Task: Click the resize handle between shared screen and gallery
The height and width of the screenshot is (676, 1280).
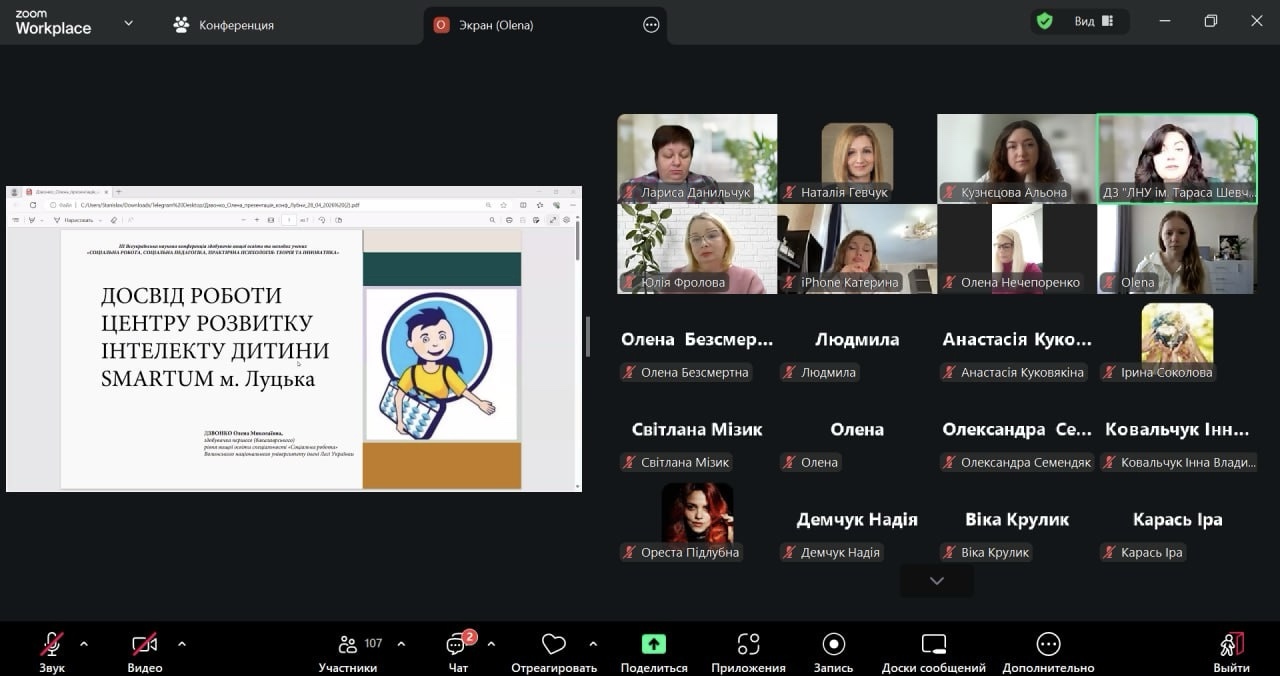Action: (x=588, y=337)
